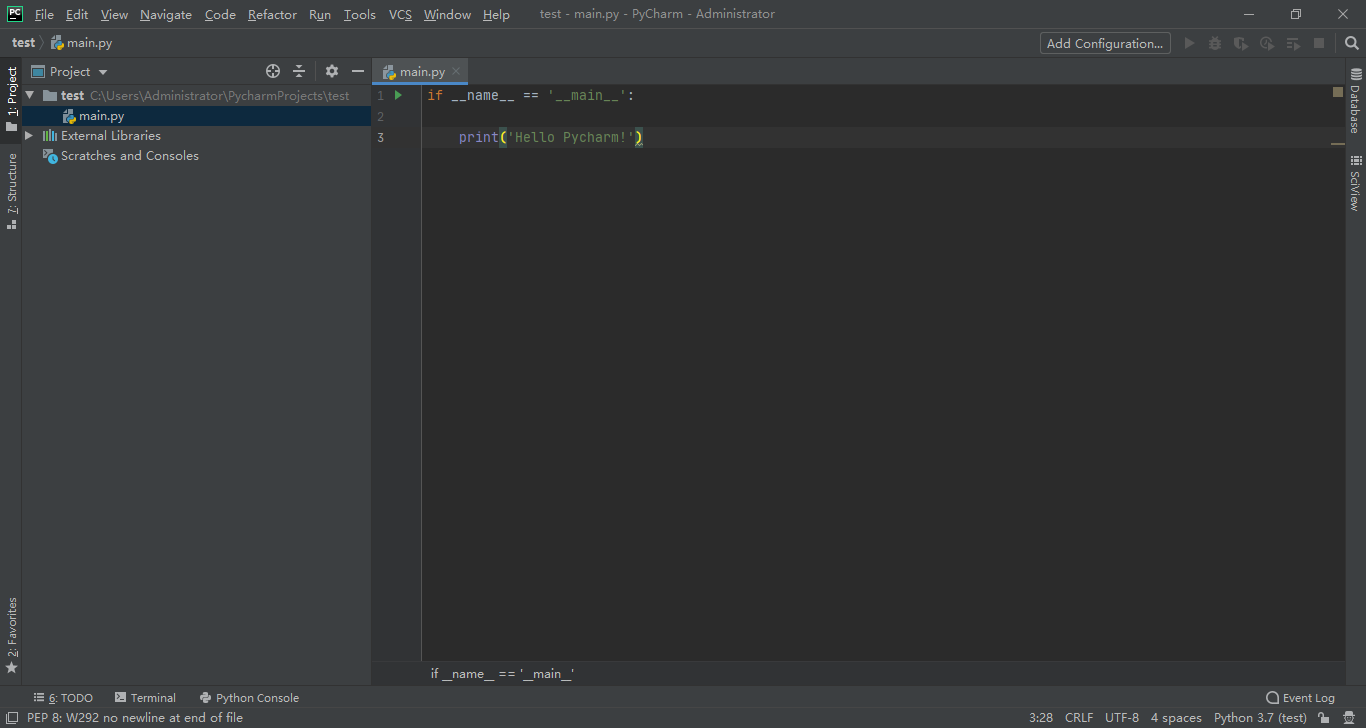Click the warning stripe mark on scrollbar

pyautogui.click(x=1337, y=144)
